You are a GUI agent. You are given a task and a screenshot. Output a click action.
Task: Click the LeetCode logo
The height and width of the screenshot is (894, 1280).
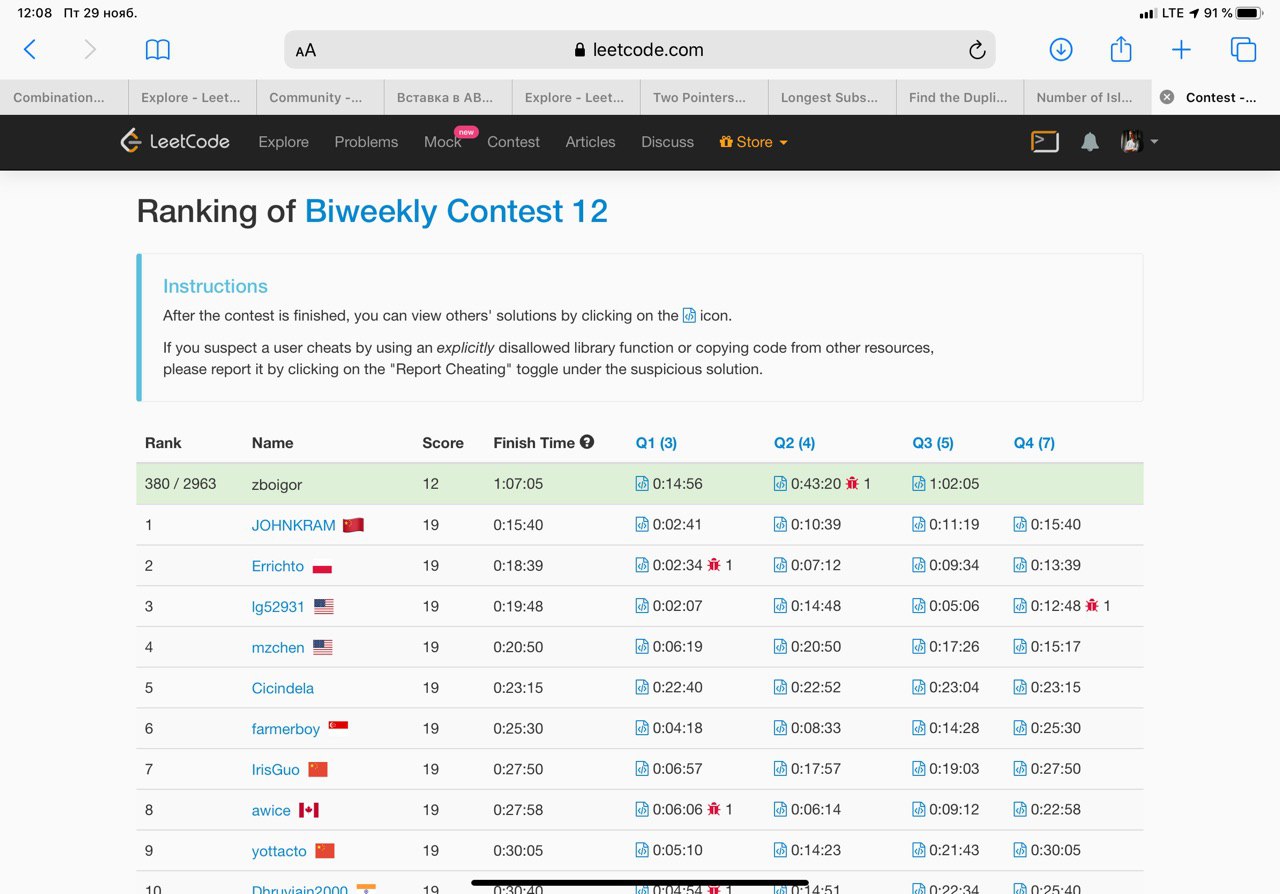pos(175,141)
